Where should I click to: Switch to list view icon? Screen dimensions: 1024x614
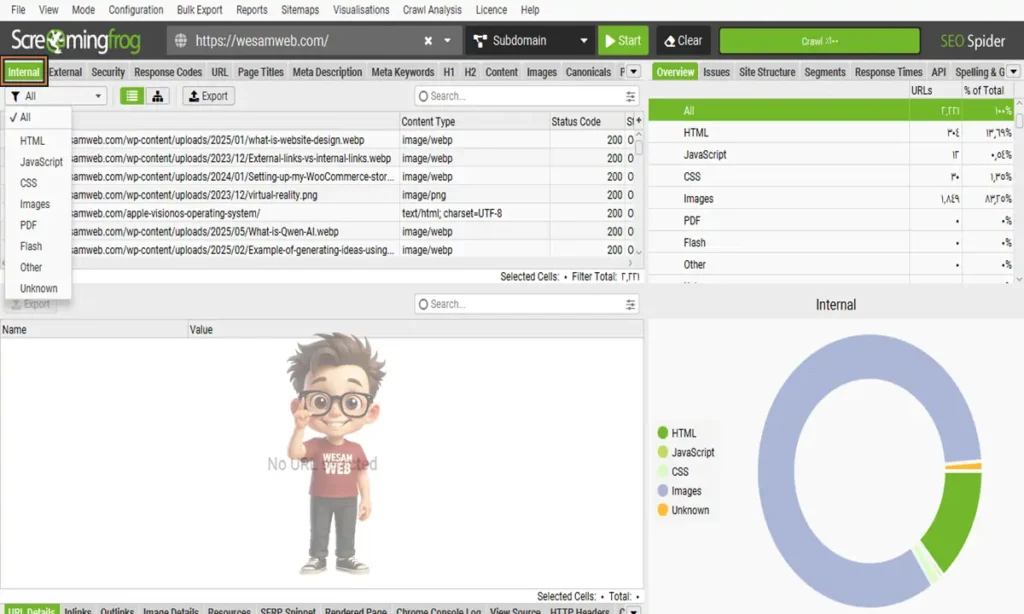click(x=132, y=96)
